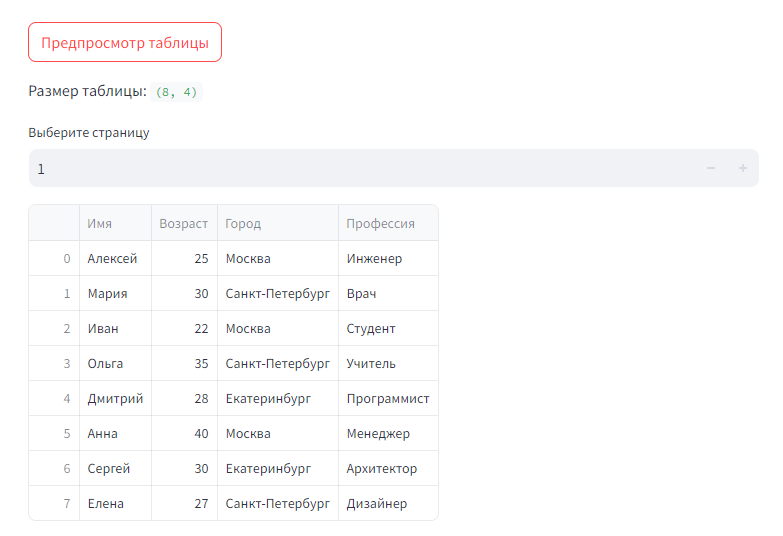
Task: Click the age cell 22
Action: 184,328
